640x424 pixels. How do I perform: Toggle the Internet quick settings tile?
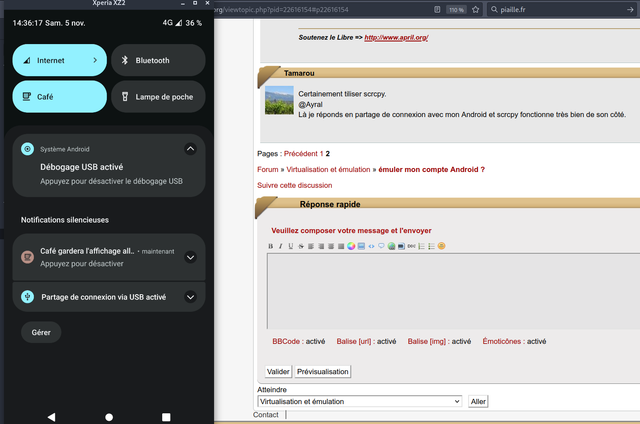(x=60, y=60)
